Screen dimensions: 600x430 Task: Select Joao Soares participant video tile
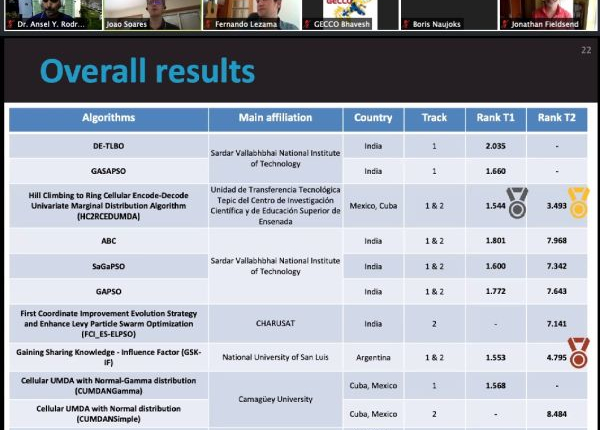(x=150, y=12)
